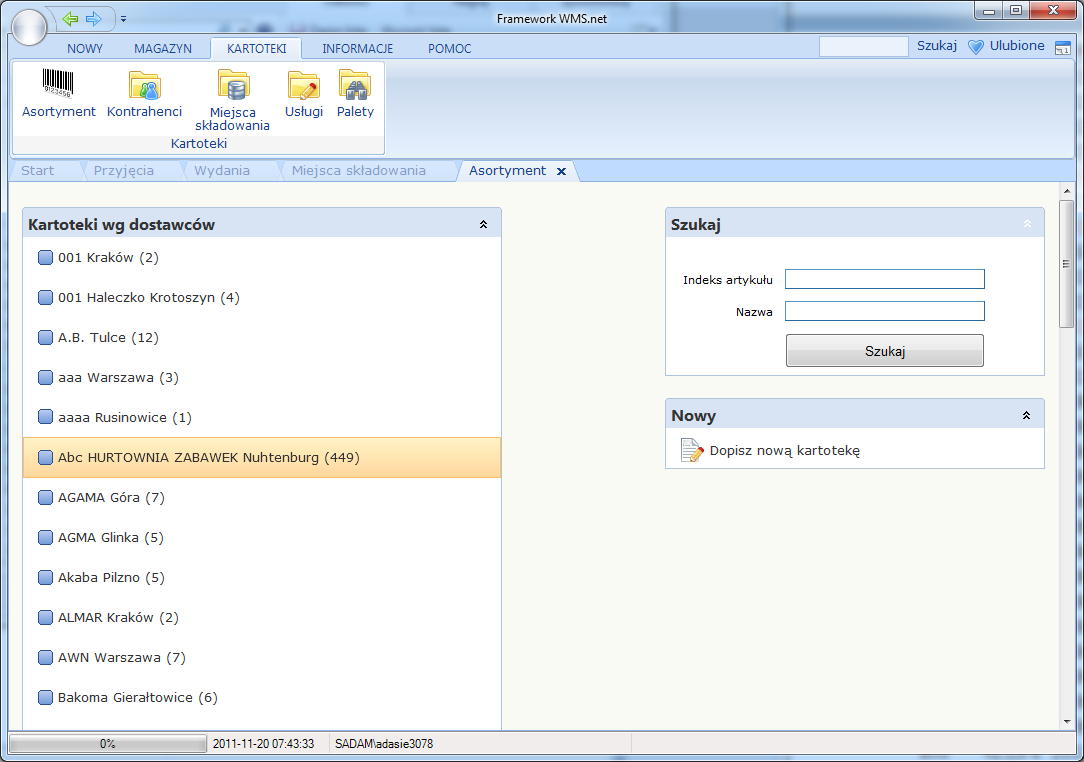
Task: Close the Asortyment tab
Action: tap(561, 171)
